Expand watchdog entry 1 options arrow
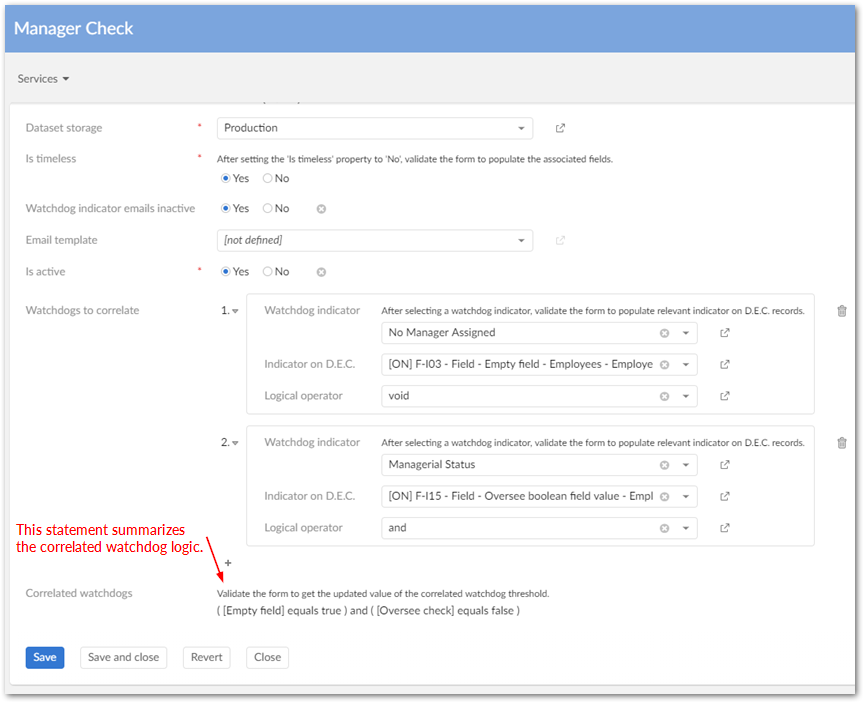 pyautogui.click(x=235, y=311)
